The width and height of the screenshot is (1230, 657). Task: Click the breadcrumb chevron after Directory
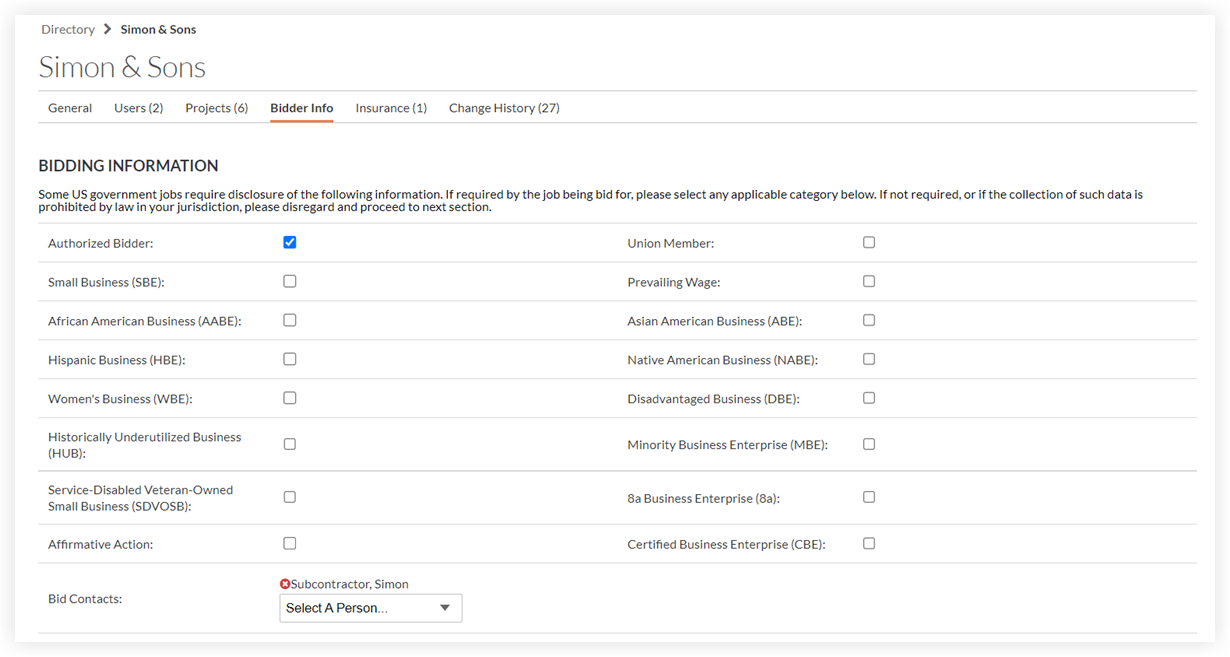(x=108, y=29)
